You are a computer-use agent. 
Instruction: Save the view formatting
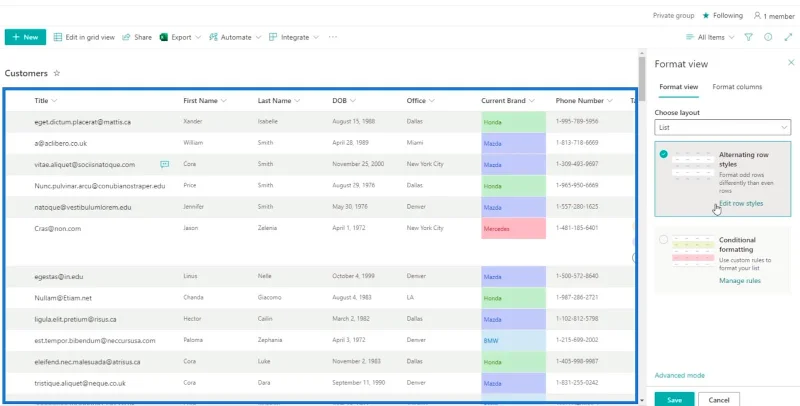pos(674,400)
